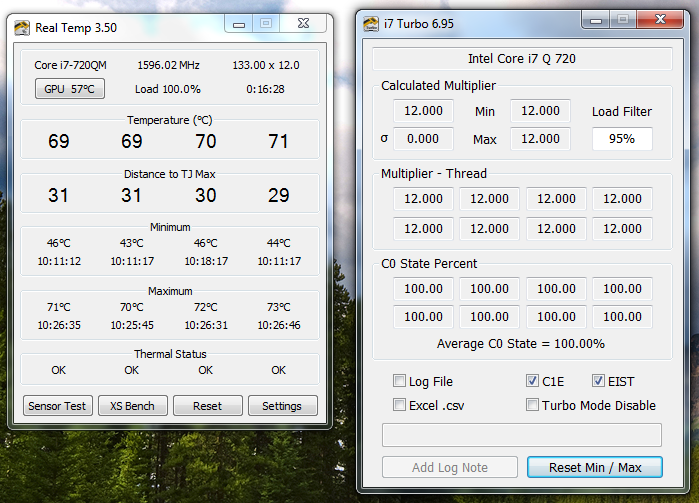699x503 pixels.
Task: Minimize the Real Temp window
Action: (239, 23)
